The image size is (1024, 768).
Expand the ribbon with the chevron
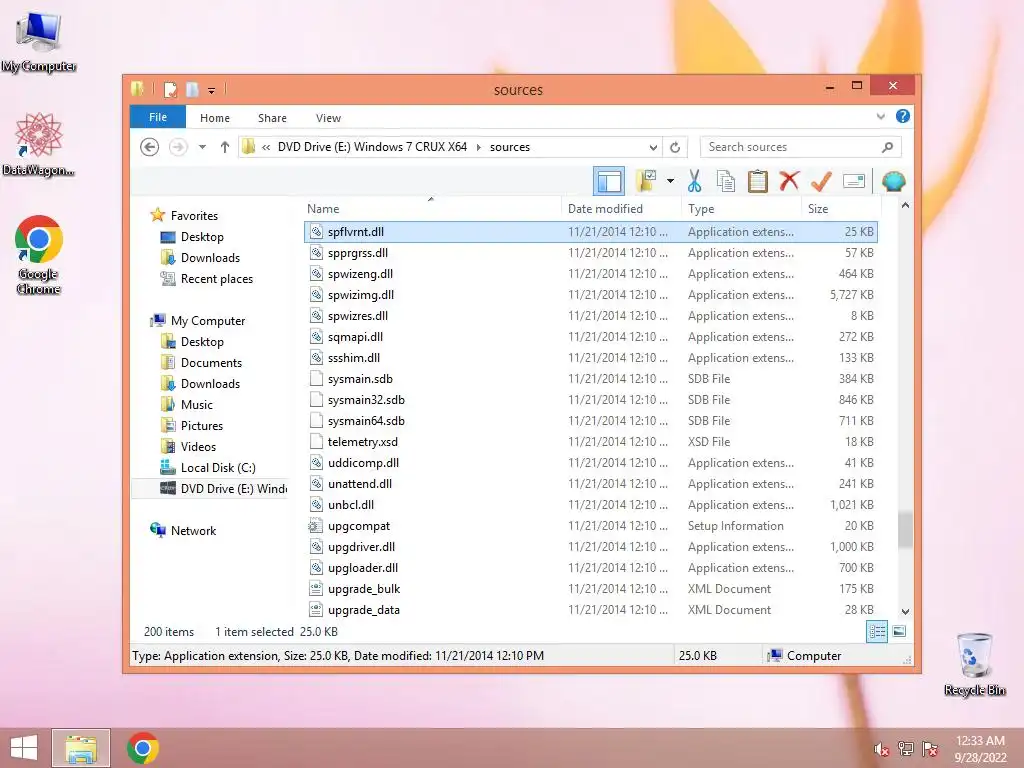(x=880, y=117)
